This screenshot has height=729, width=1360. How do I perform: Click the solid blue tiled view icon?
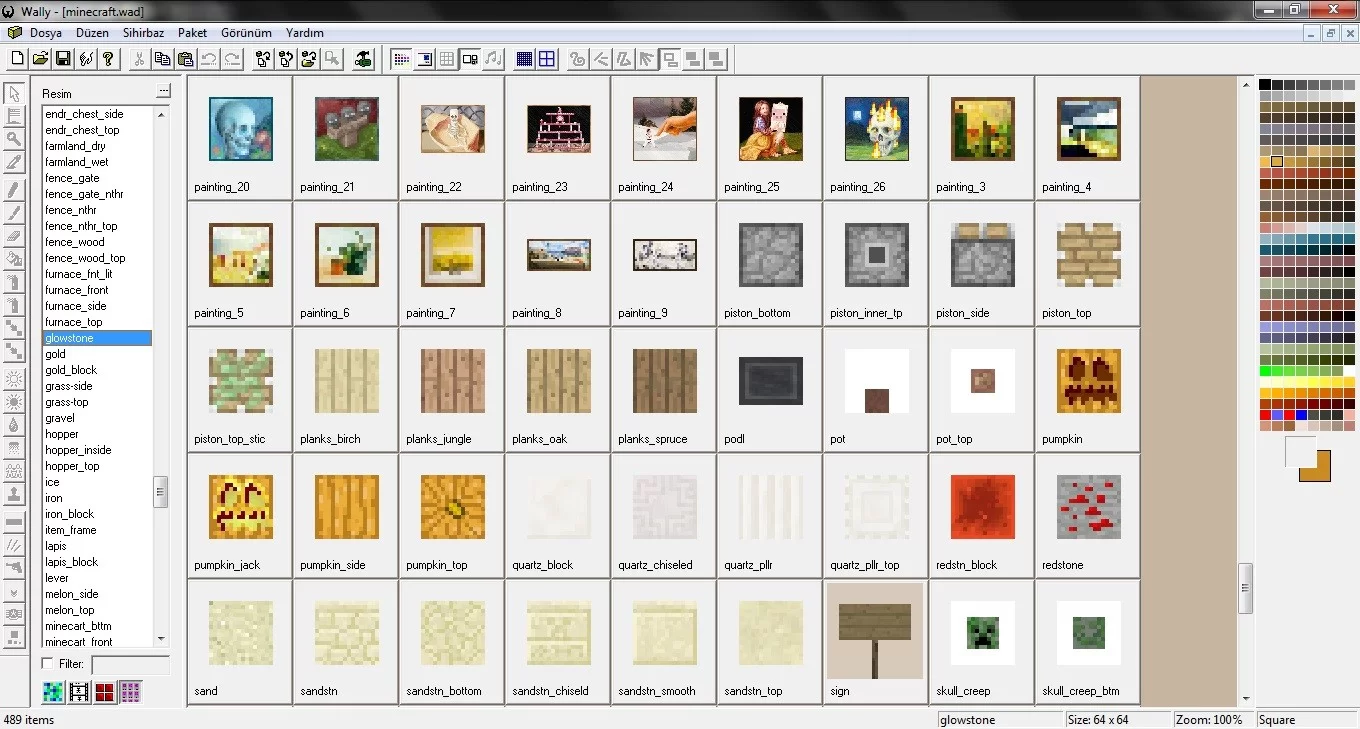[524, 59]
